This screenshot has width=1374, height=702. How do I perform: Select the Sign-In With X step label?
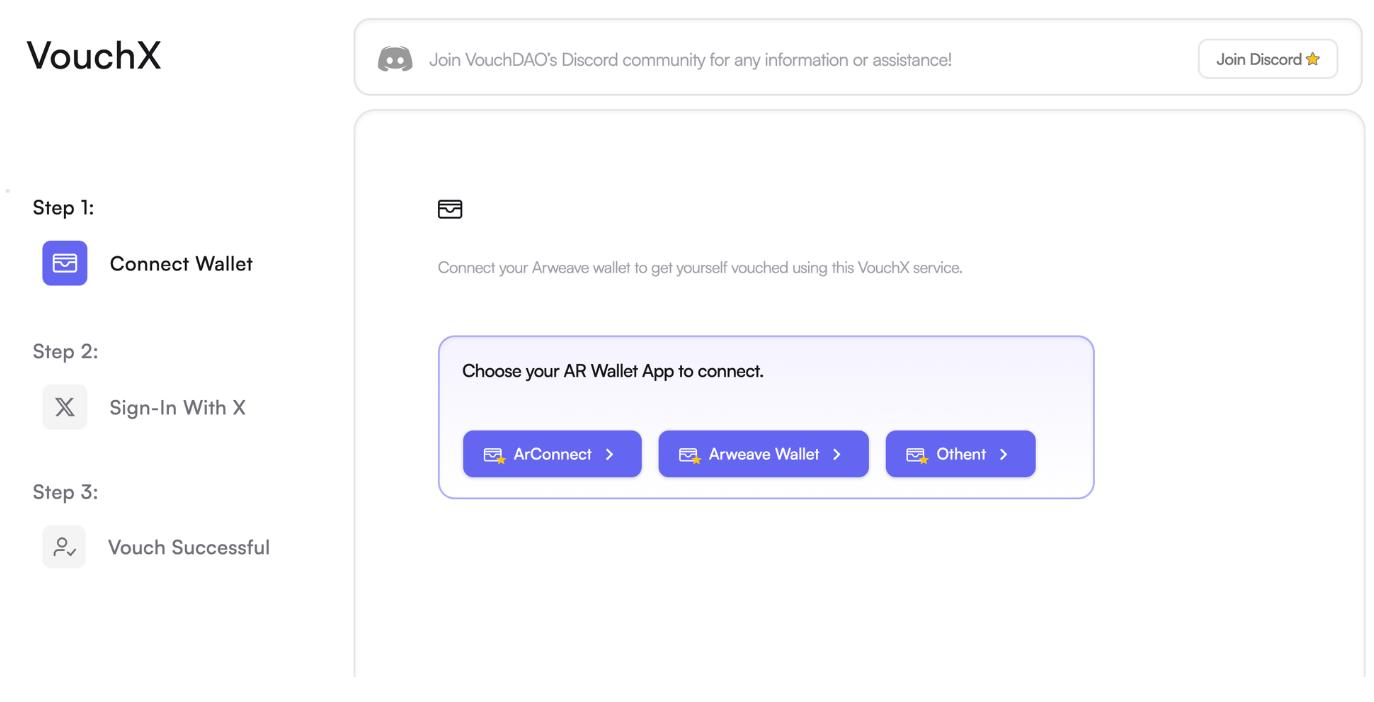point(178,407)
